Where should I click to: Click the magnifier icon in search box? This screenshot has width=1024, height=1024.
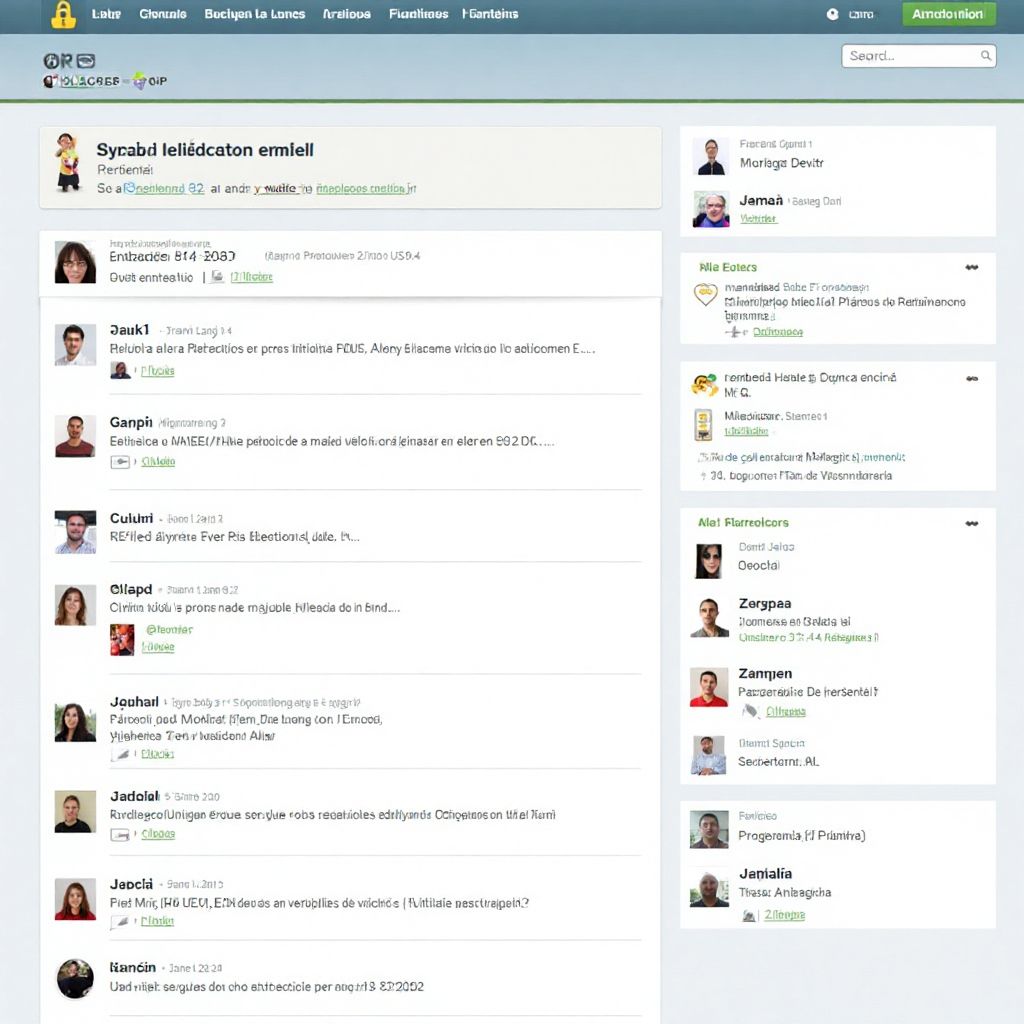(985, 56)
